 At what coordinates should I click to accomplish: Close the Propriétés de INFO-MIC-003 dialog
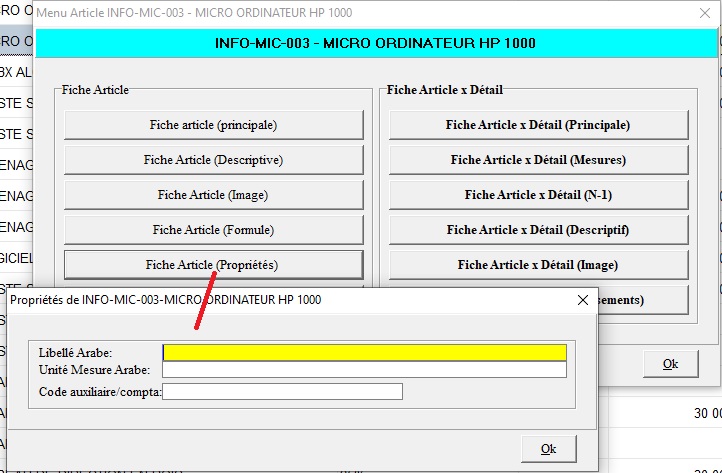(583, 299)
